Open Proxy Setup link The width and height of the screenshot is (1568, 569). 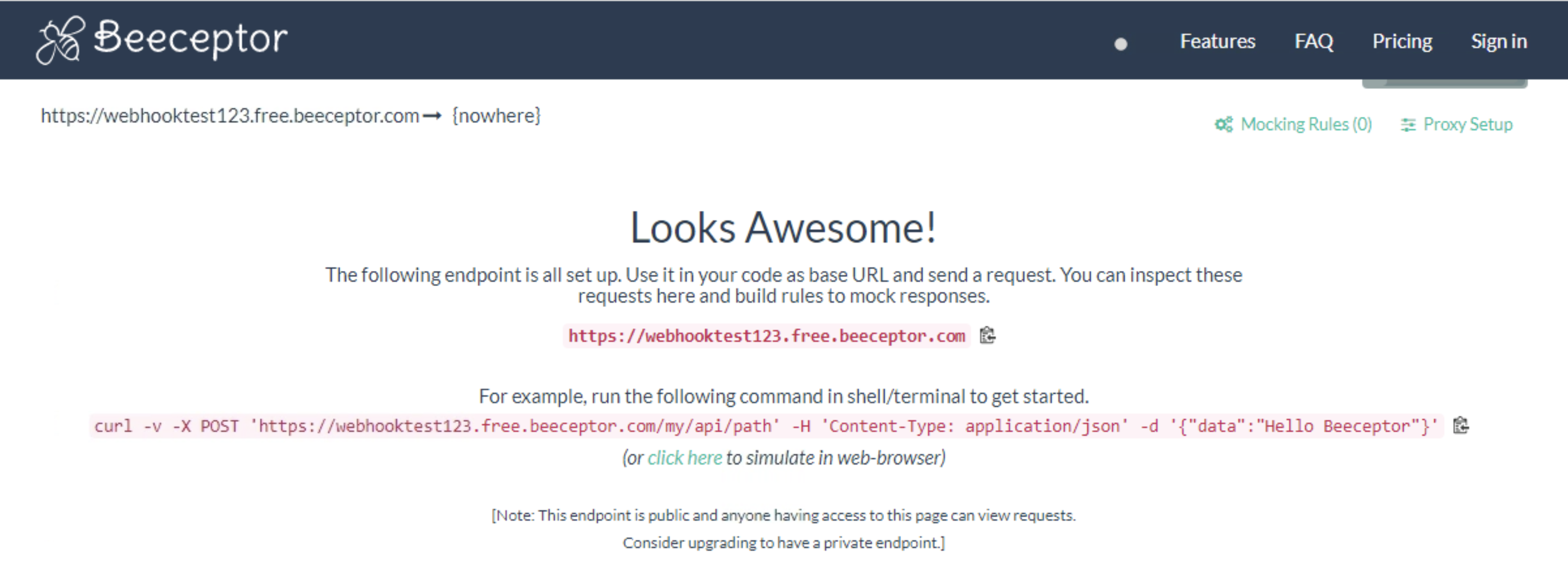pyautogui.click(x=1467, y=124)
